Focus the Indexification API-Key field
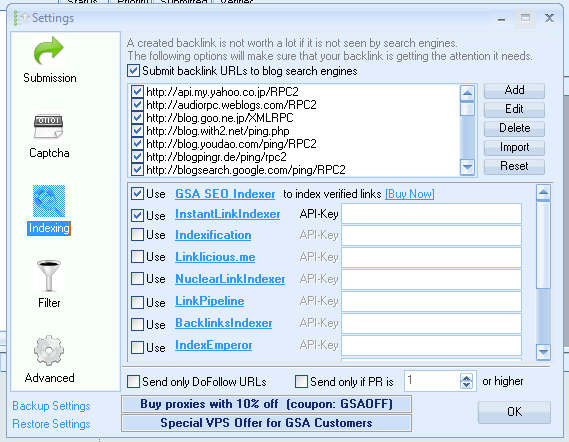 coord(431,236)
